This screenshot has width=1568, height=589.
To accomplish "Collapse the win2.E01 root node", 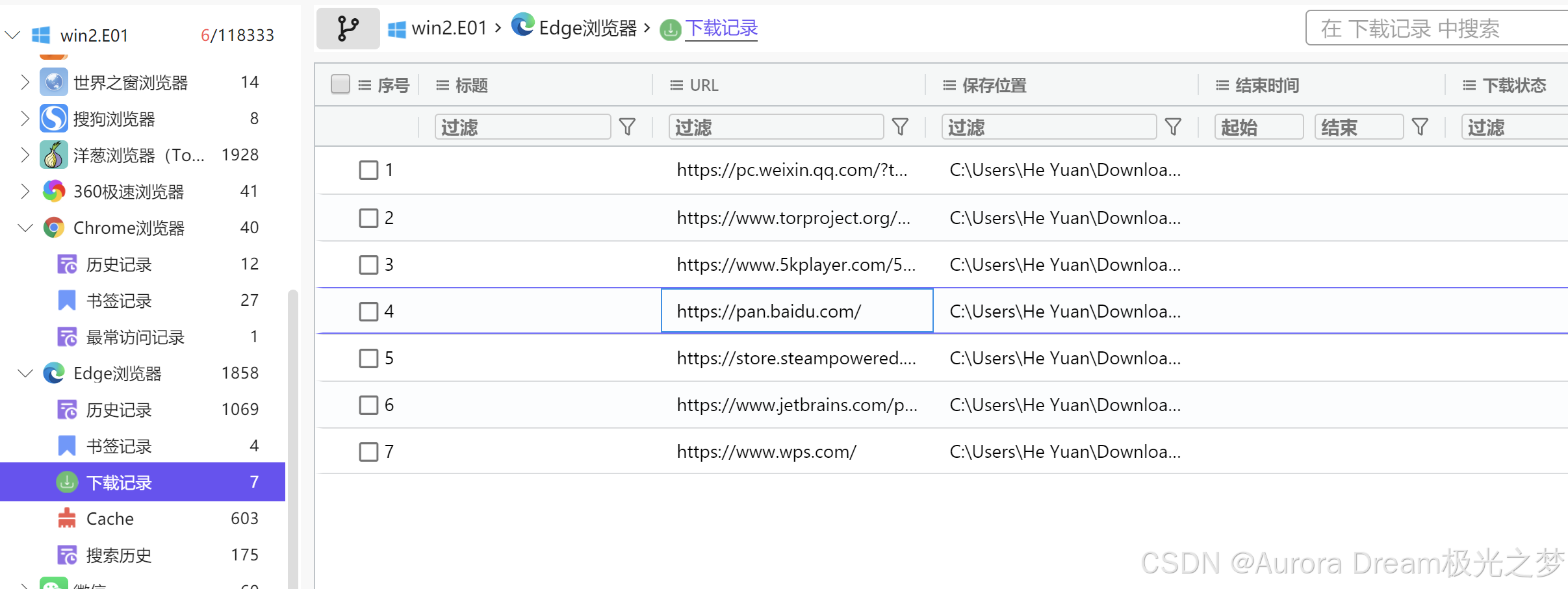I will [x=12, y=34].
